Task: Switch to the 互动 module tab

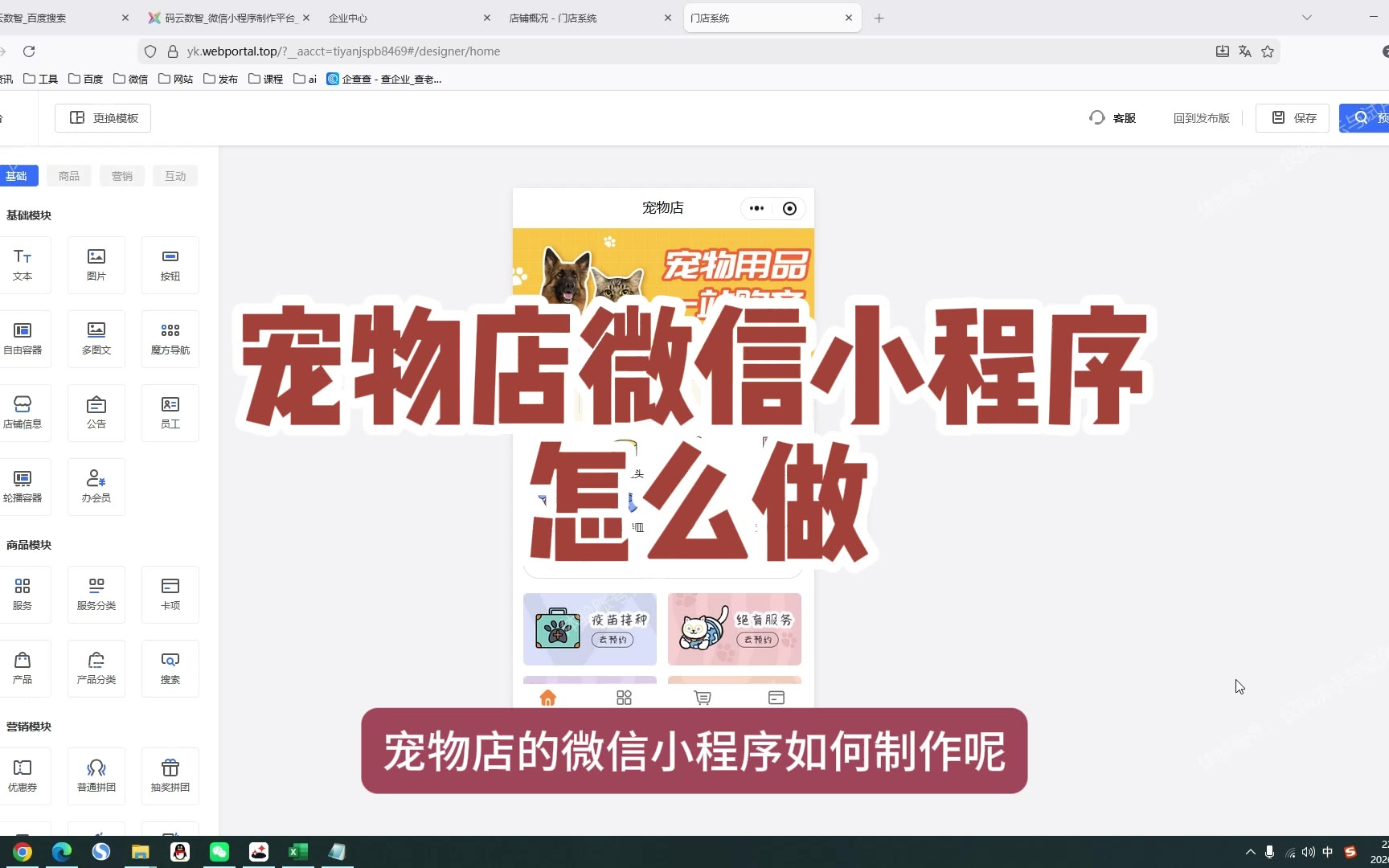Action: (175, 176)
